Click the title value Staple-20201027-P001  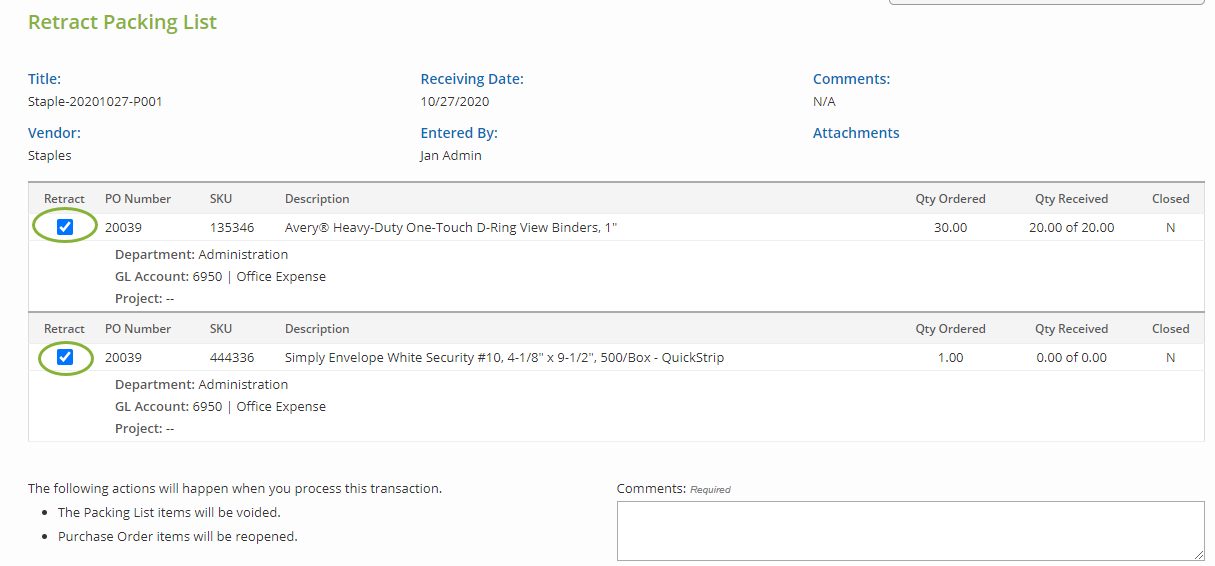tap(95, 101)
